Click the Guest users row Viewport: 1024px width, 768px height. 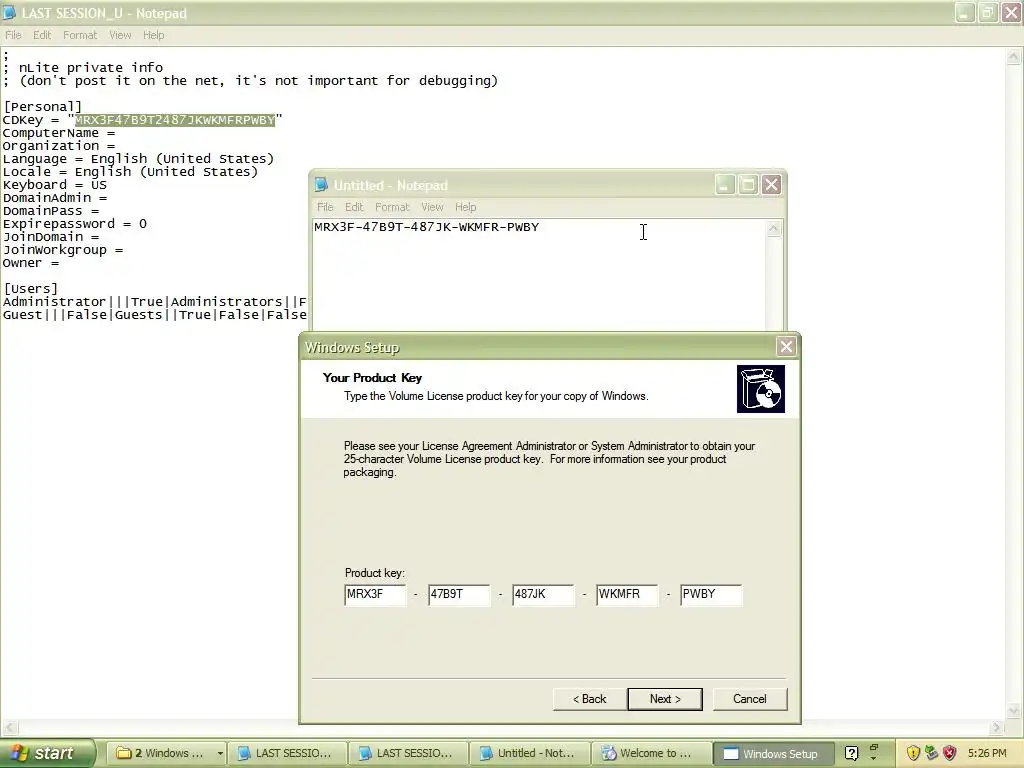(155, 315)
